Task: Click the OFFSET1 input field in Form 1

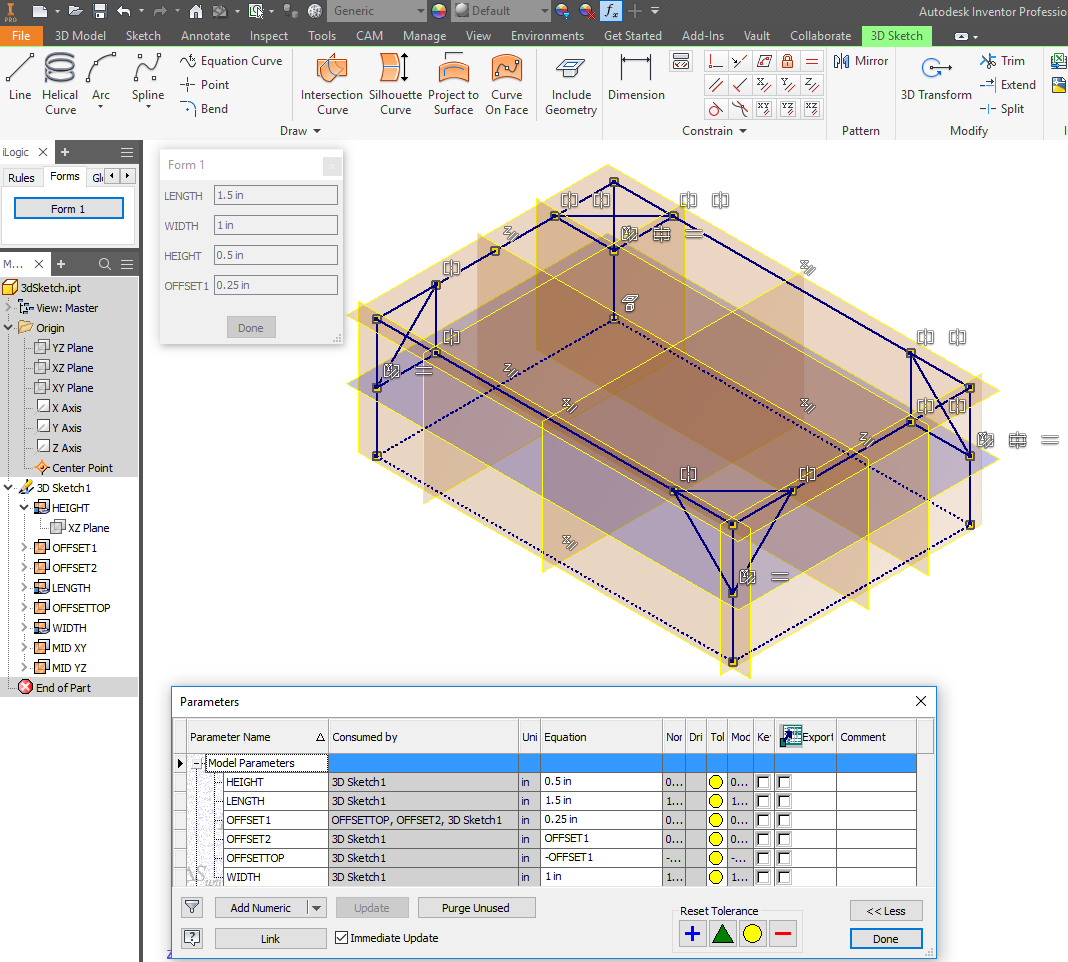Action: [276, 285]
